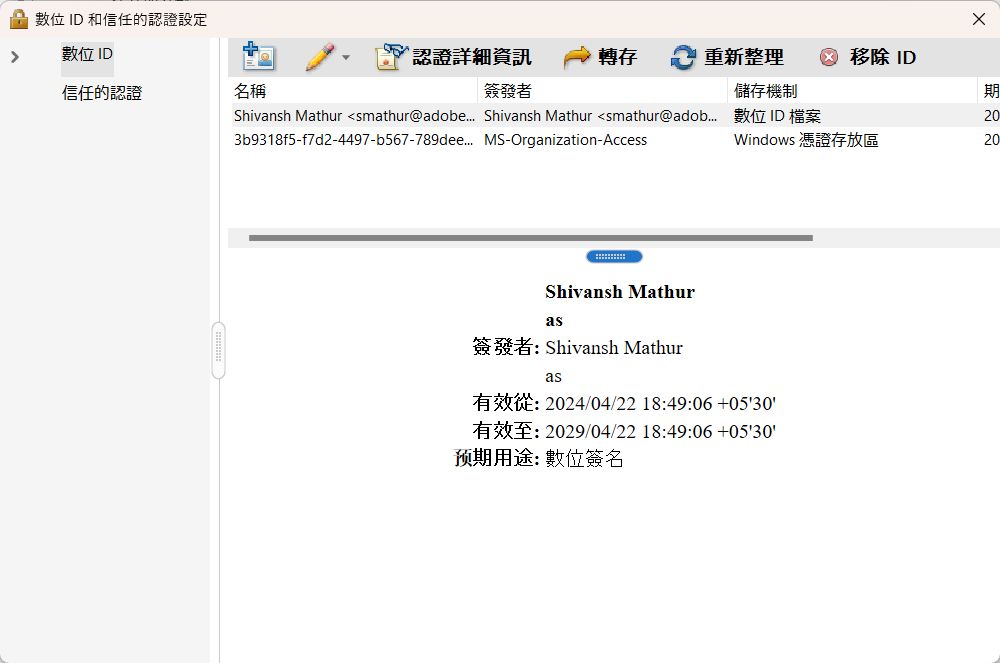Image resolution: width=1000 pixels, height=663 pixels.
Task: Click the 移除 ID button label
Action: point(884,57)
